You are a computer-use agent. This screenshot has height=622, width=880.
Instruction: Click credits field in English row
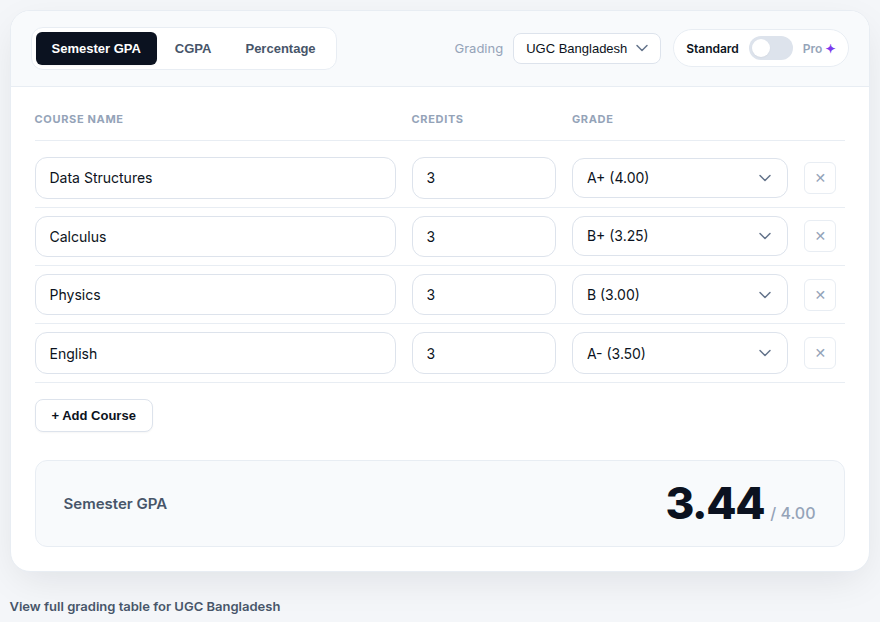[x=484, y=353]
